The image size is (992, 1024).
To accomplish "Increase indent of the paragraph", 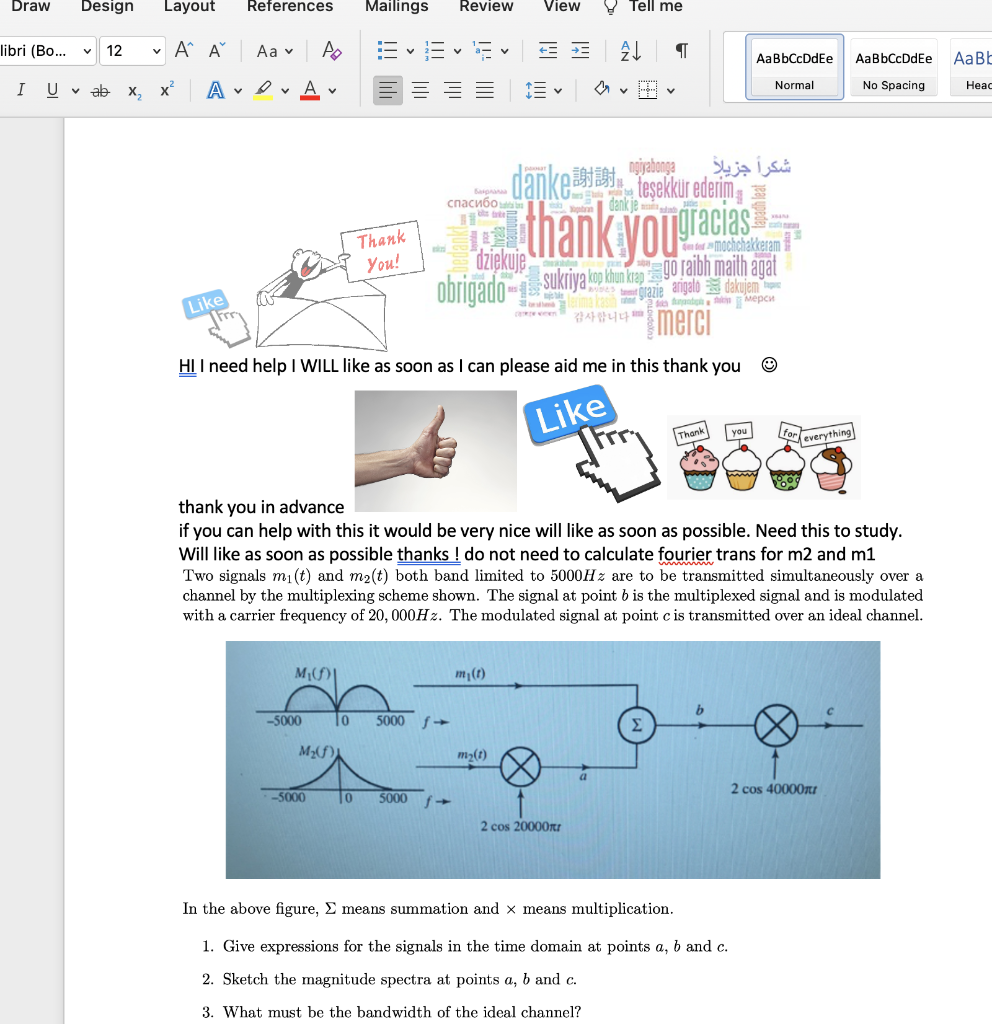I will click(x=581, y=51).
